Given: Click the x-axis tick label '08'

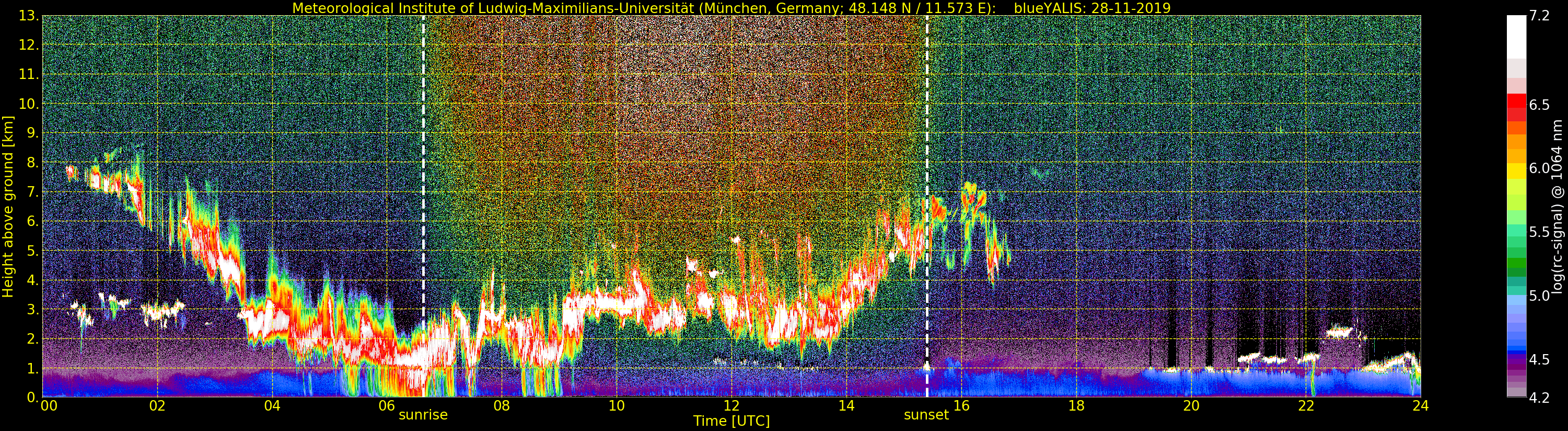Looking at the screenshot, I should click(502, 406).
